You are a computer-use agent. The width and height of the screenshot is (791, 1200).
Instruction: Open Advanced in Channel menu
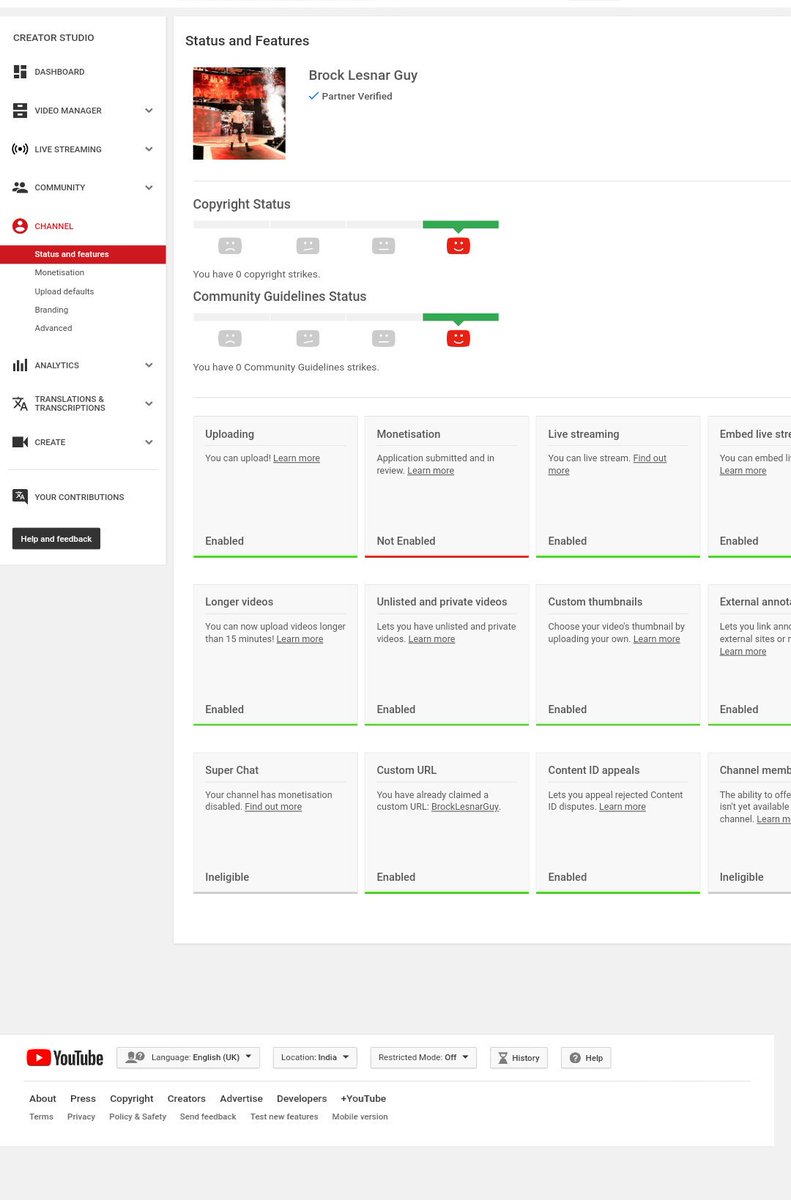pos(54,328)
